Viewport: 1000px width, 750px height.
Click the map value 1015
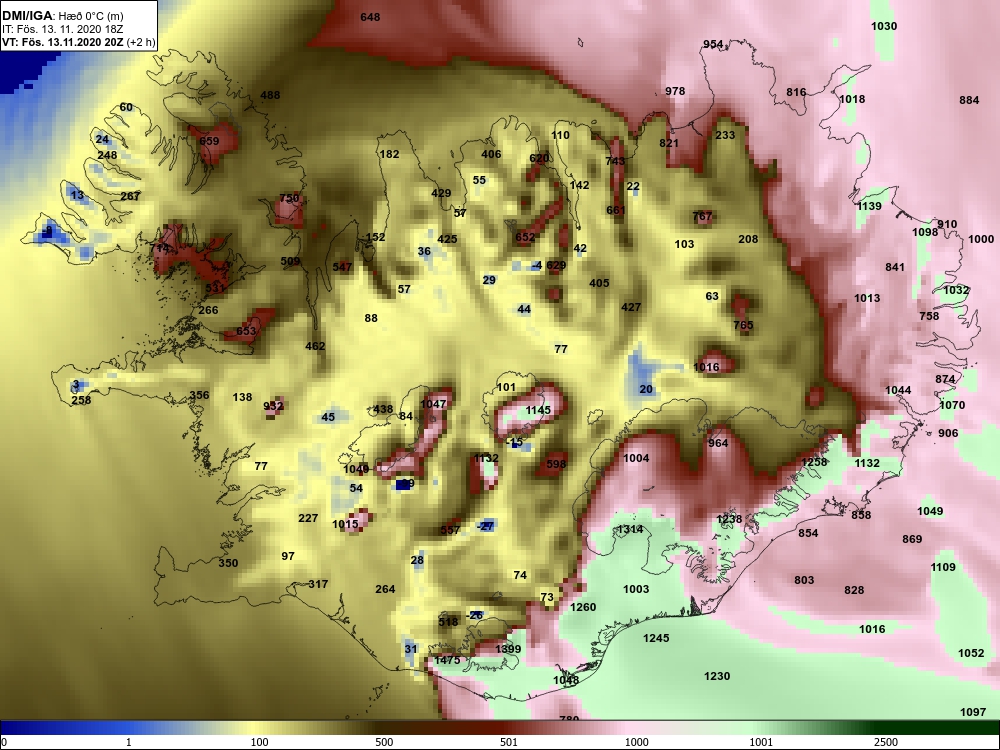345,525
